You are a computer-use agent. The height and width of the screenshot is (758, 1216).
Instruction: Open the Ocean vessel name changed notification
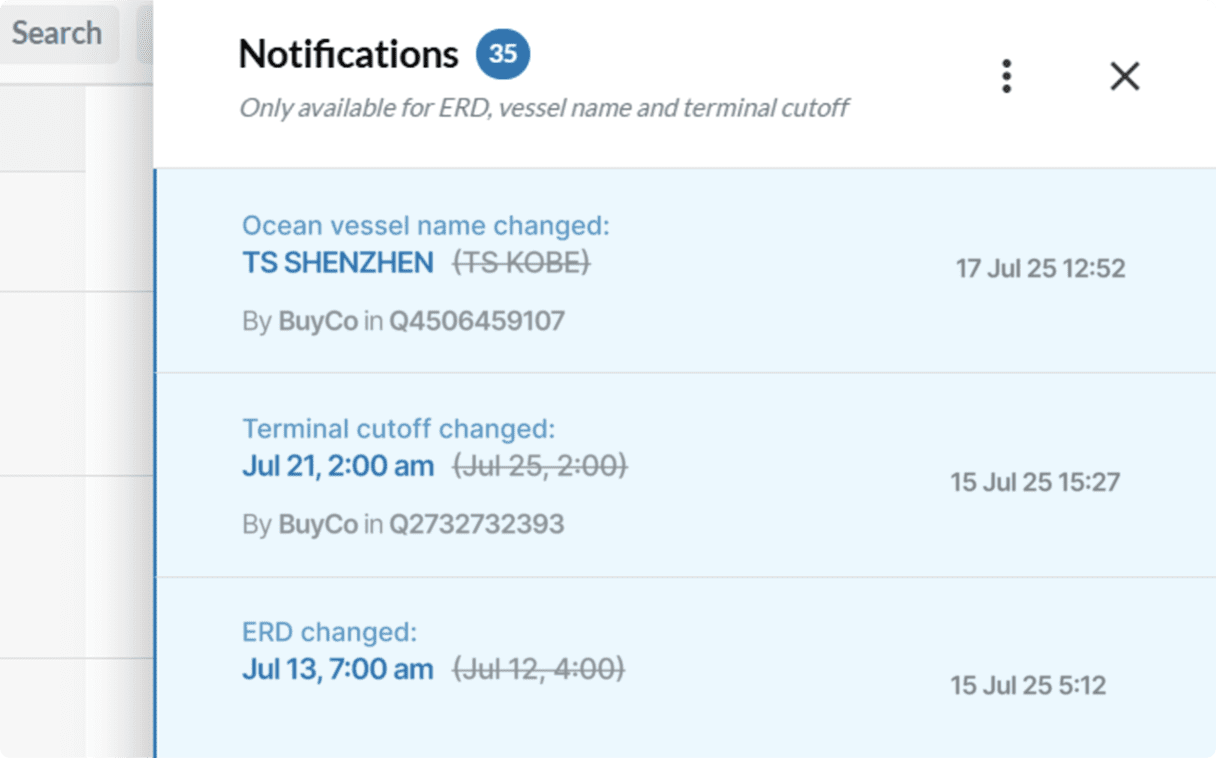tap(425, 226)
